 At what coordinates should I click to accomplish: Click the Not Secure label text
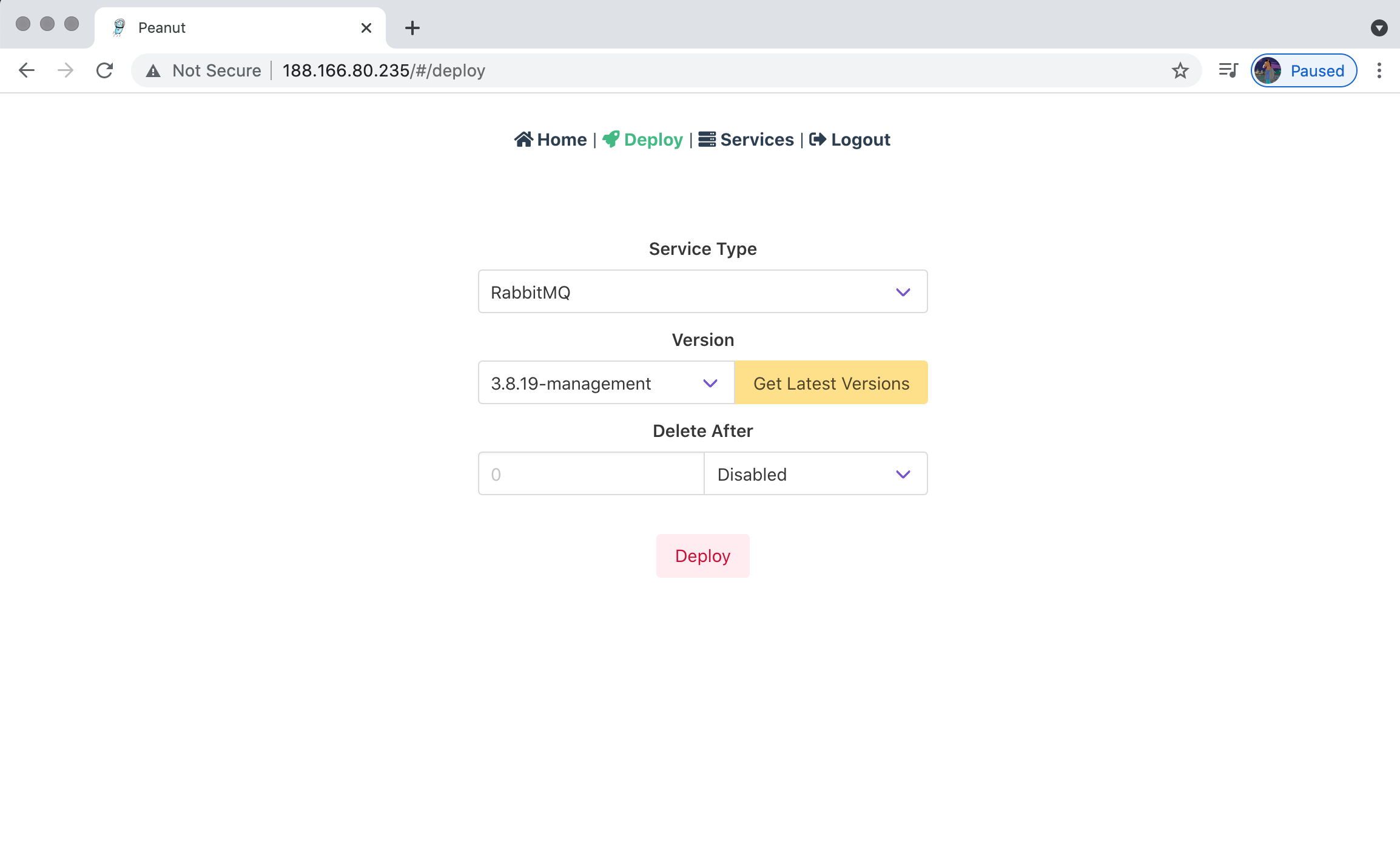[x=217, y=70]
